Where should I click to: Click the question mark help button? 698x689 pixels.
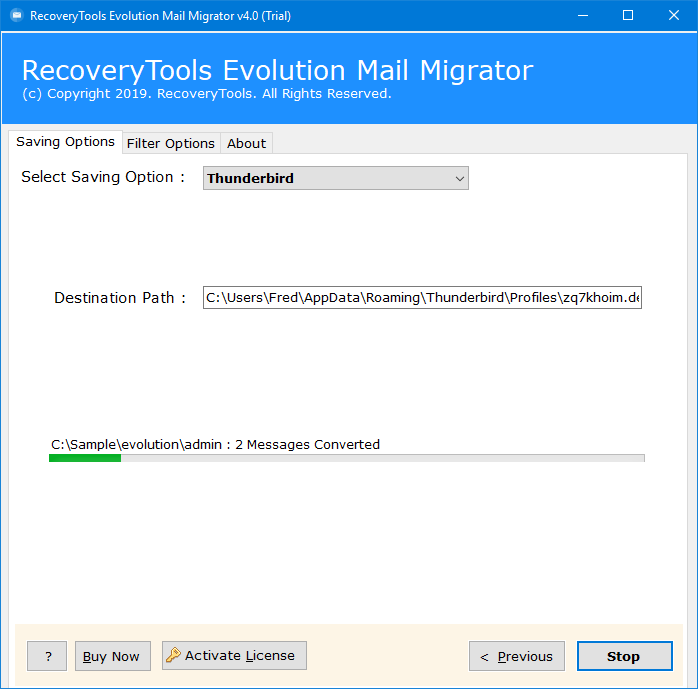47,656
